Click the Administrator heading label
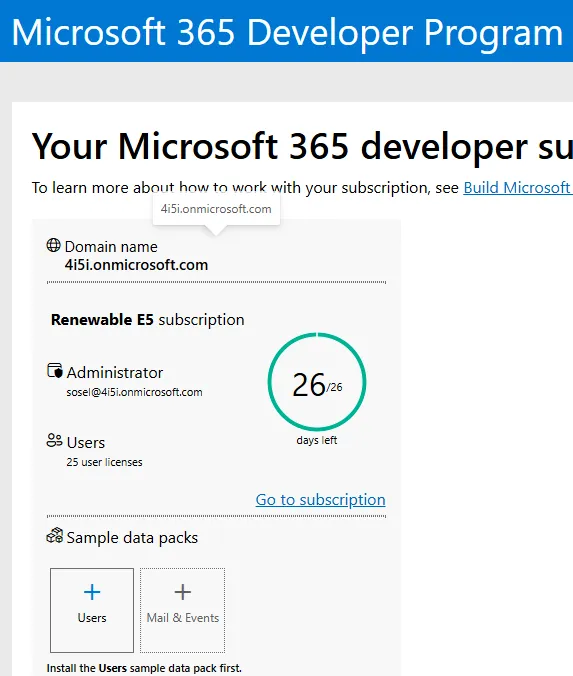The image size is (573, 676). [x=115, y=372]
